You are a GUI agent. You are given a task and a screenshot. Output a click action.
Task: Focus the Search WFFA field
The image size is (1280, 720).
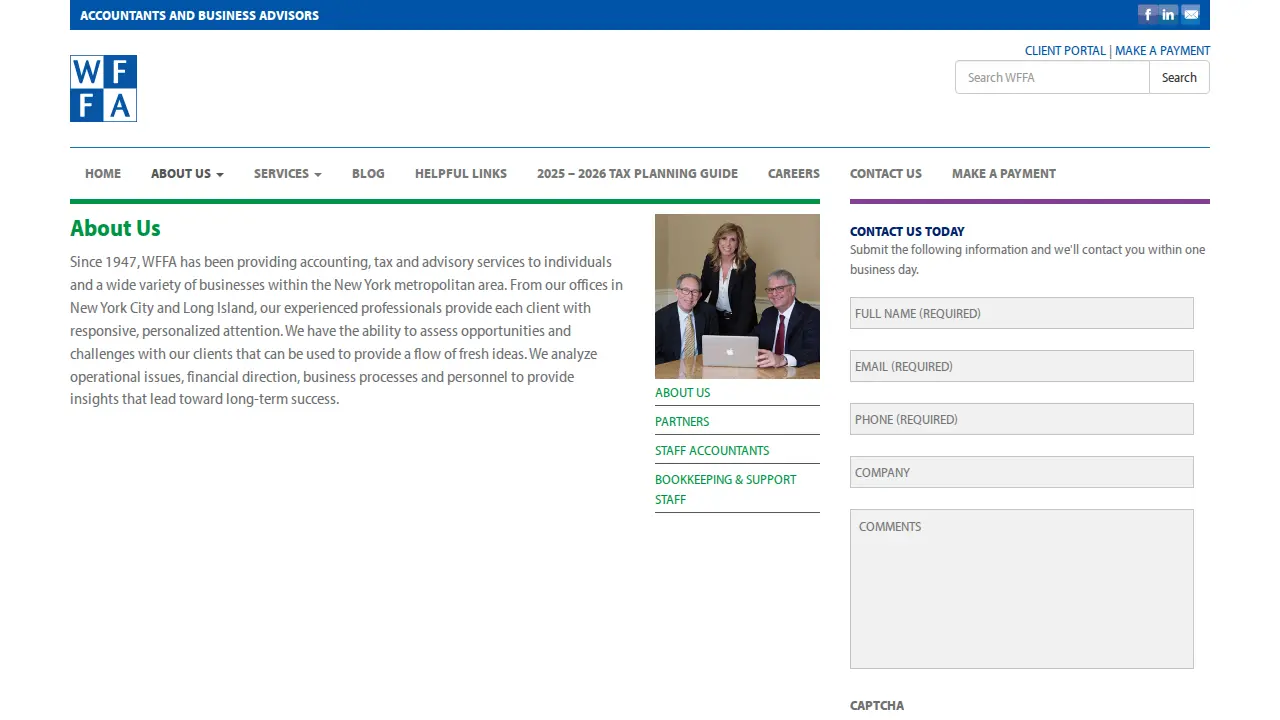point(1052,77)
